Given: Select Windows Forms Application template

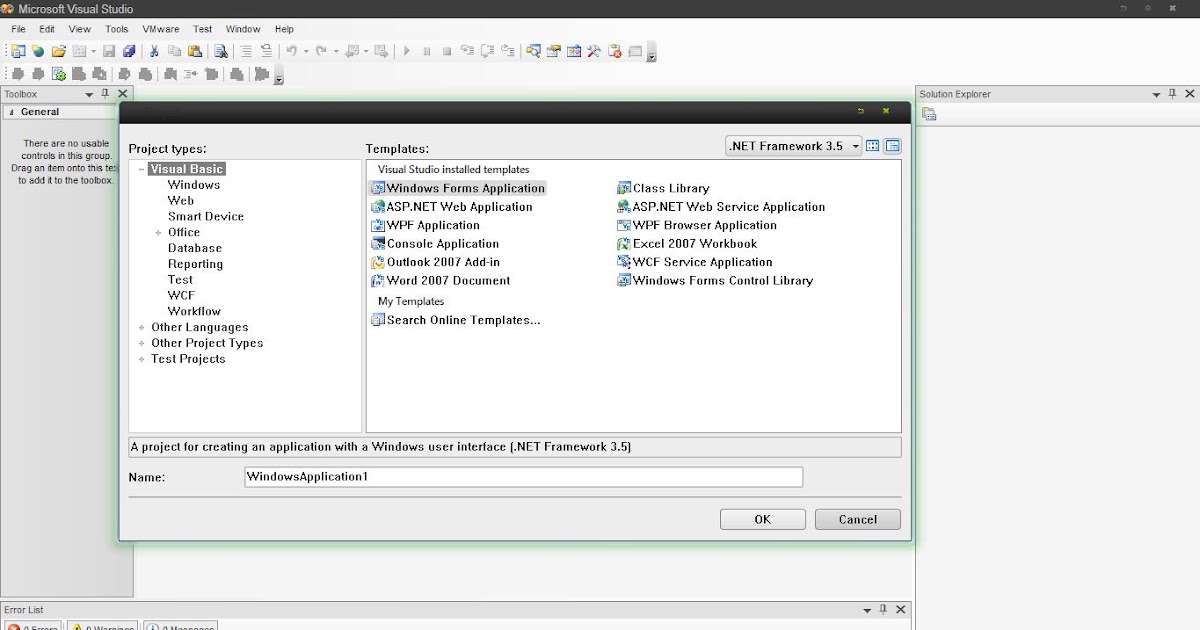Looking at the screenshot, I should tap(458, 188).
